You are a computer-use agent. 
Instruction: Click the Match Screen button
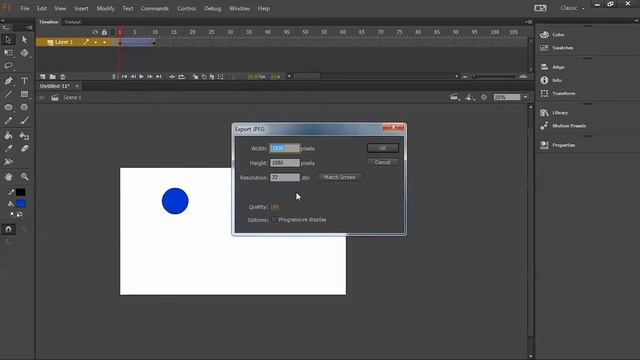(x=340, y=177)
